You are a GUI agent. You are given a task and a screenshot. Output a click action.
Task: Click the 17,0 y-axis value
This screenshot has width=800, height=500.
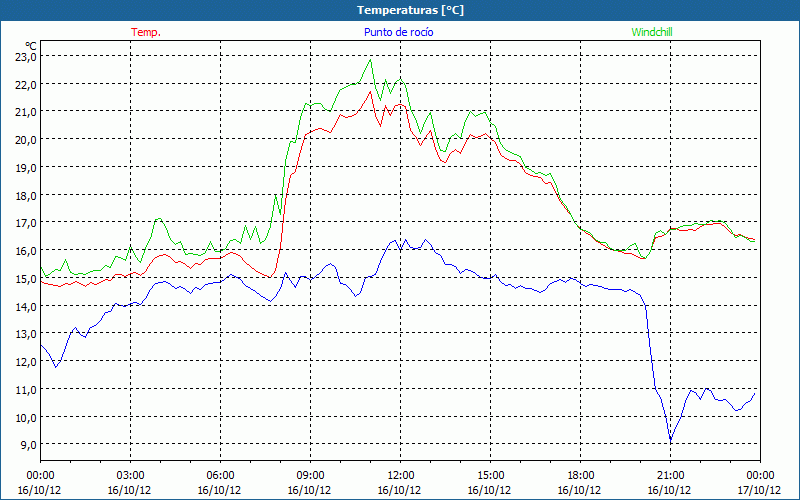pyautogui.click(x=26, y=223)
